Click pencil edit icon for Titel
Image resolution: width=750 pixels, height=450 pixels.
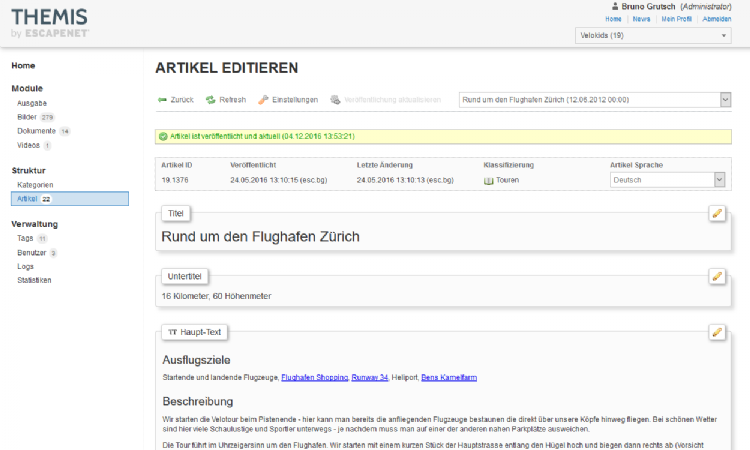point(716,213)
